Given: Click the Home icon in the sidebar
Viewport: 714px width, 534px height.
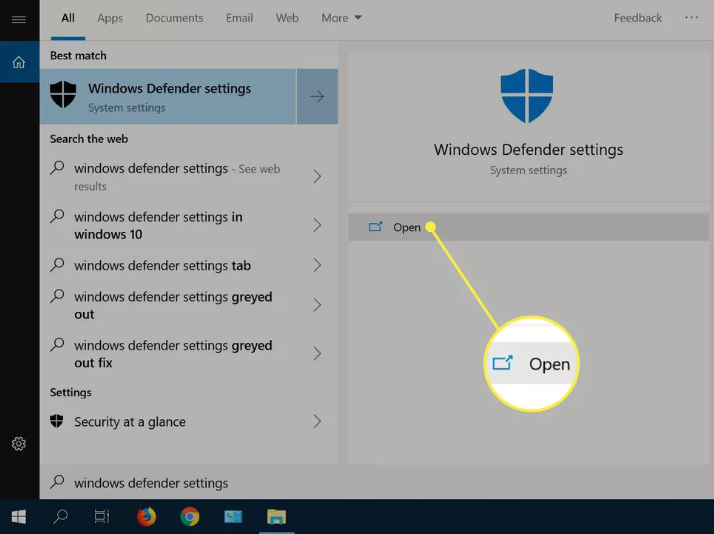Looking at the screenshot, I should [x=19, y=62].
